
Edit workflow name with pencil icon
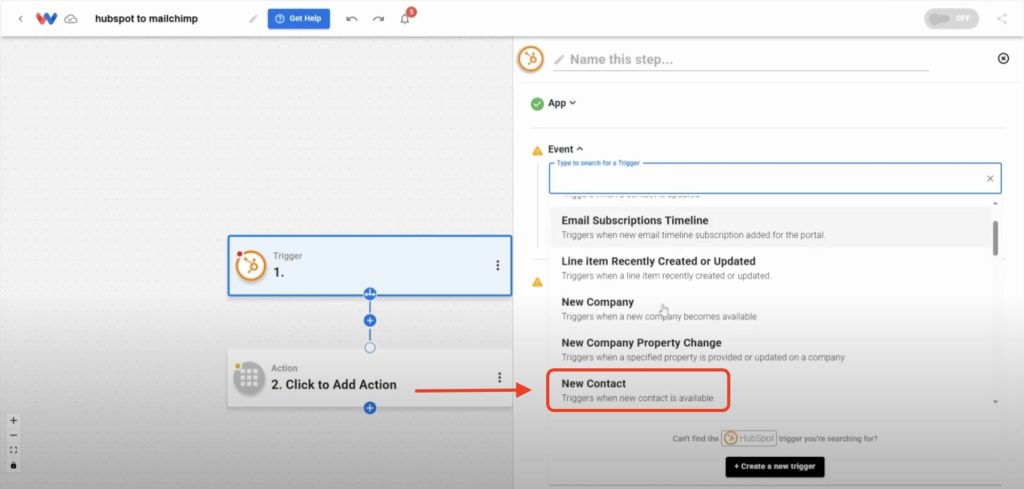[253, 19]
